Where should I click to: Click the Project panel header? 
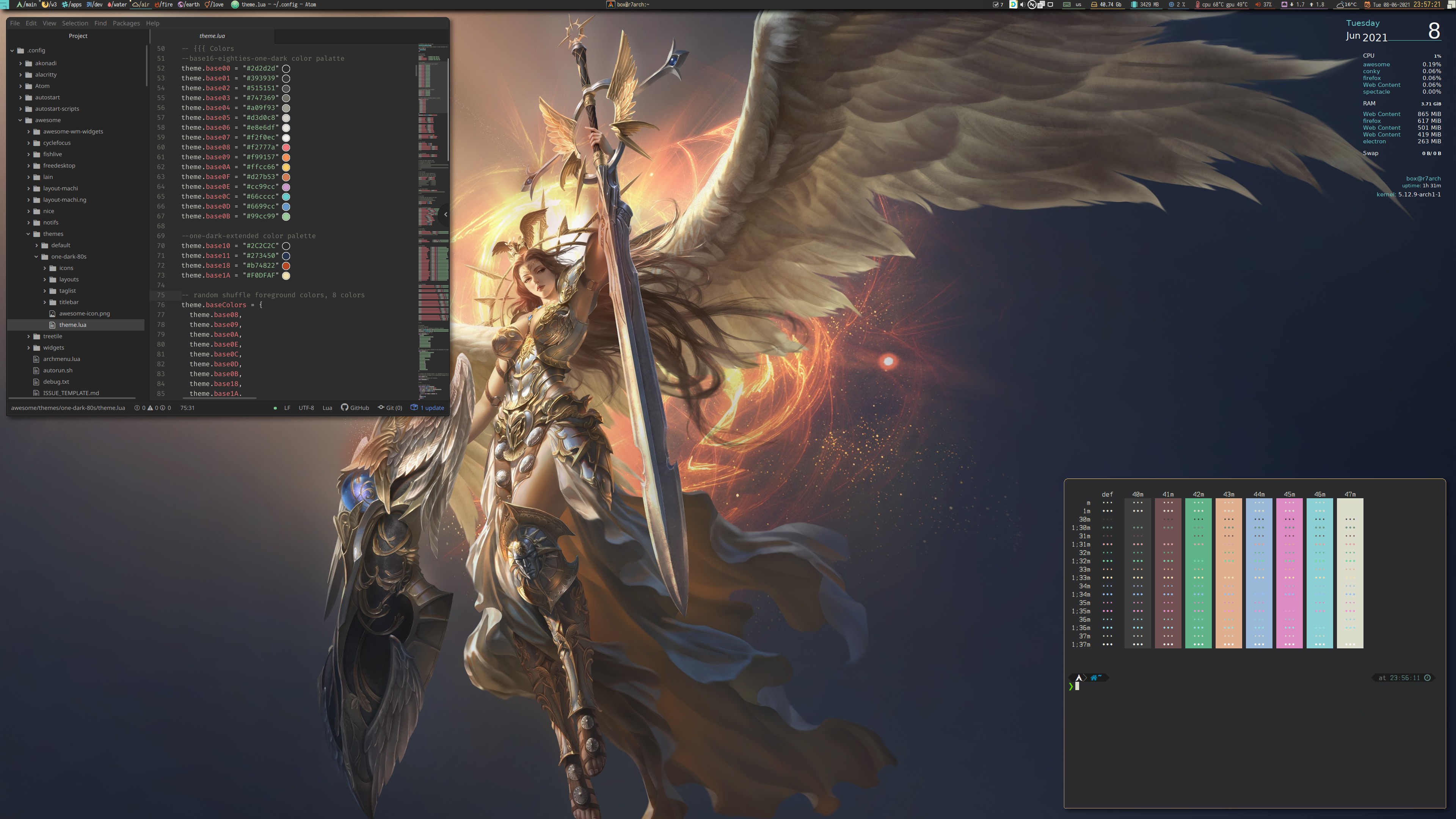(x=78, y=36)
